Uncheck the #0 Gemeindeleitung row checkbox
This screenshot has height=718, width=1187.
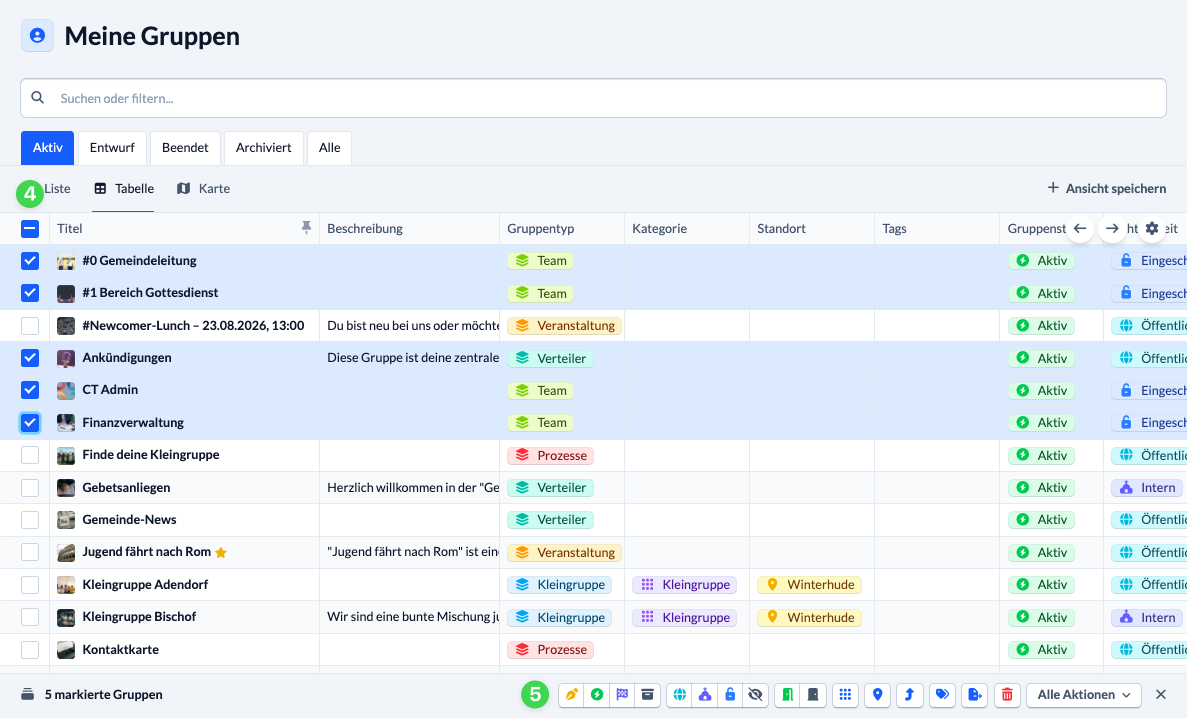point(30,261)
